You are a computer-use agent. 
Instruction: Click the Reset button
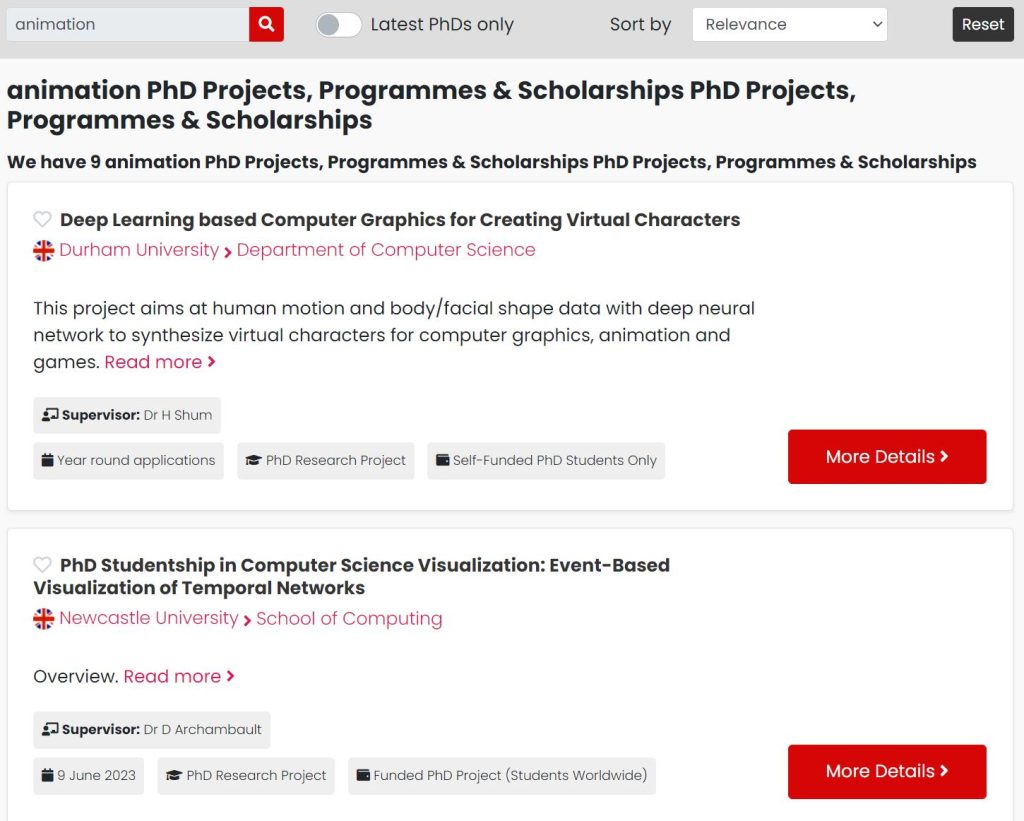(982, 24)
